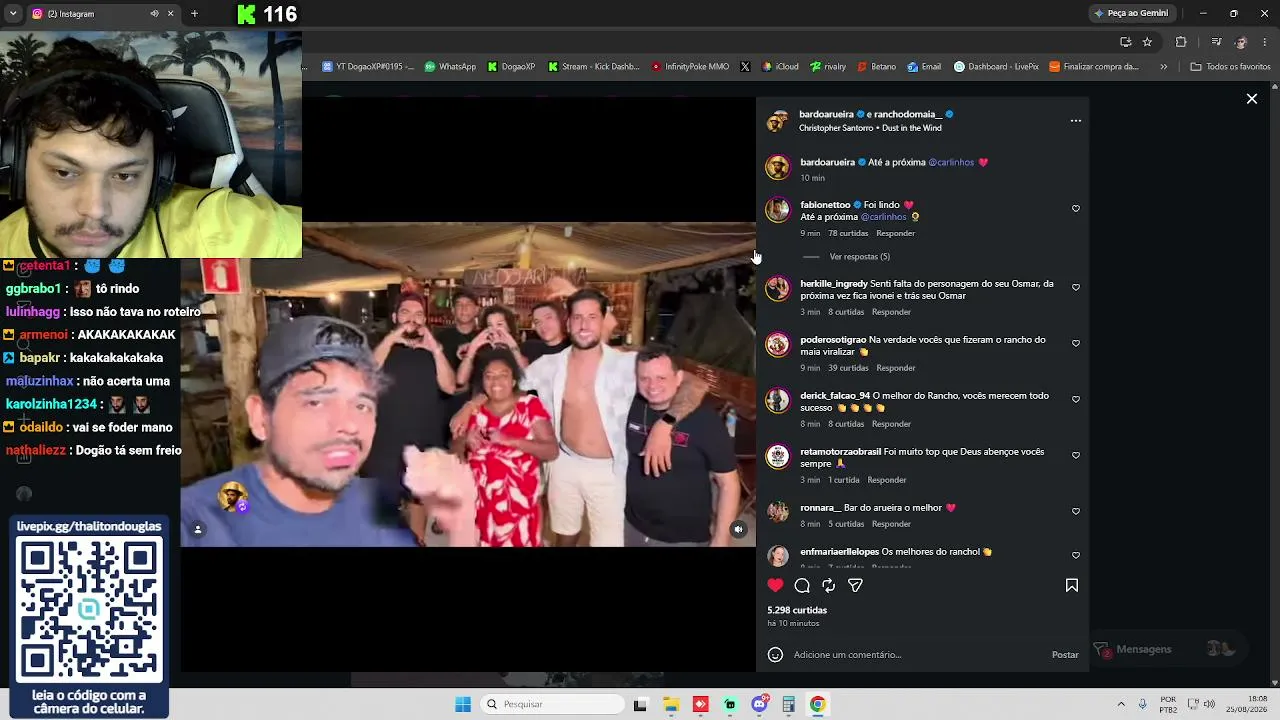The width and height of the screenshot is (1280, 720).
Task: Unlike the post with the red heart
Action: pos(775,585)
